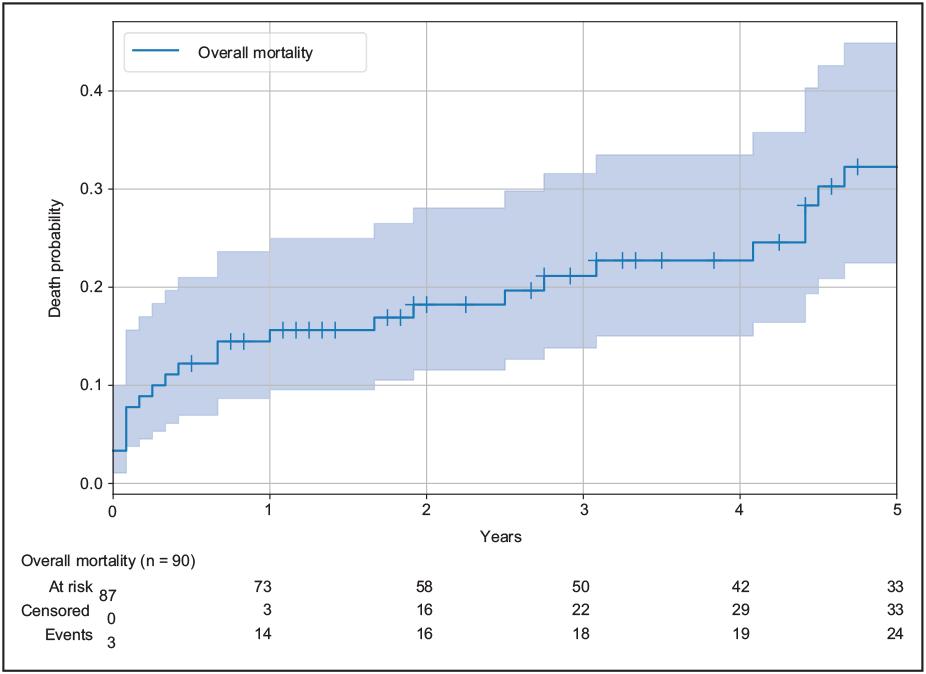This screenshot has height=674, width=926.
Task: Click the x-axis tick label 5
Action: (x=896, y=510)
